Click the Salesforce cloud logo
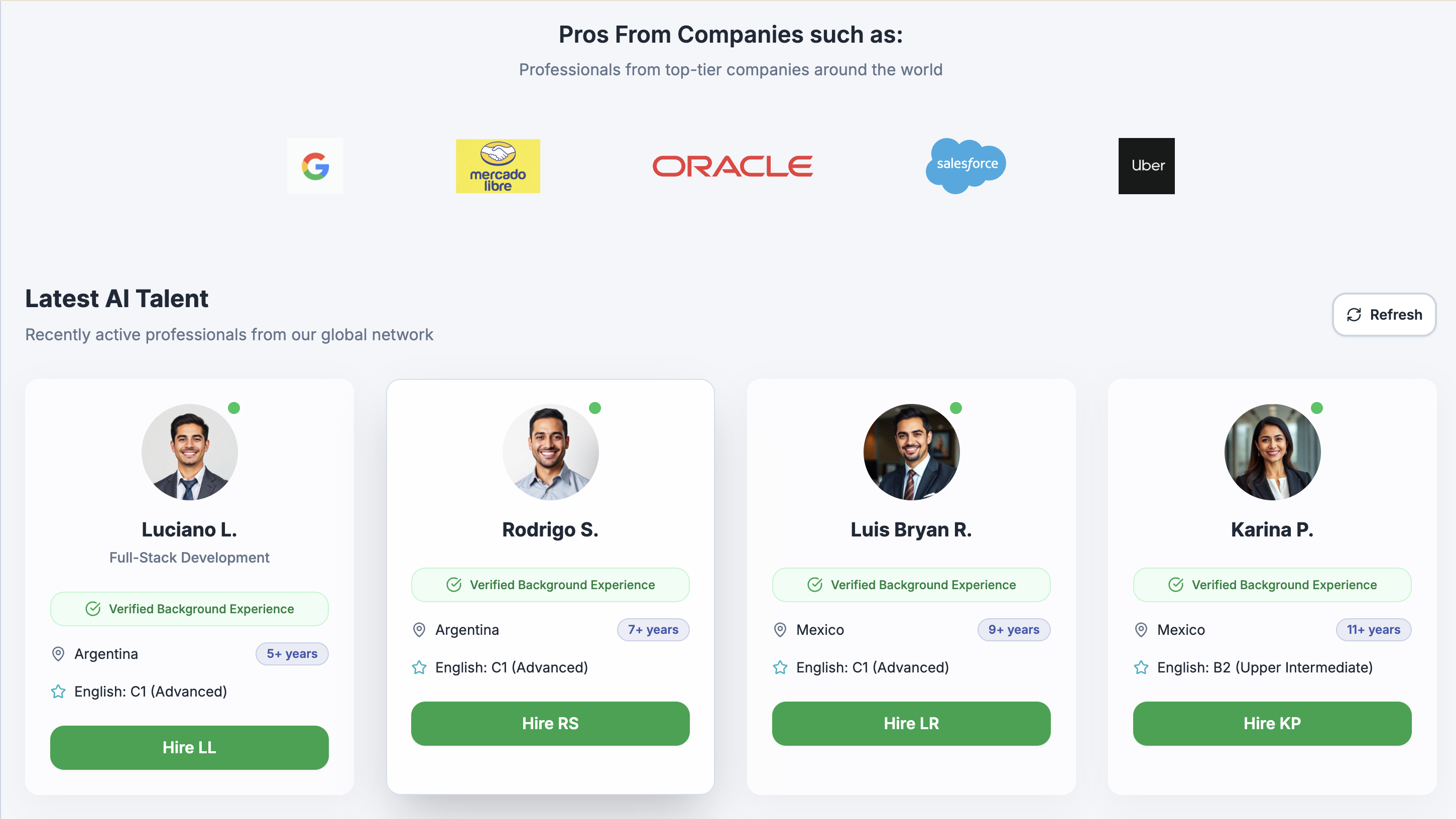The height and width of the screenshot is (819, 1456). tap(966, 165)
